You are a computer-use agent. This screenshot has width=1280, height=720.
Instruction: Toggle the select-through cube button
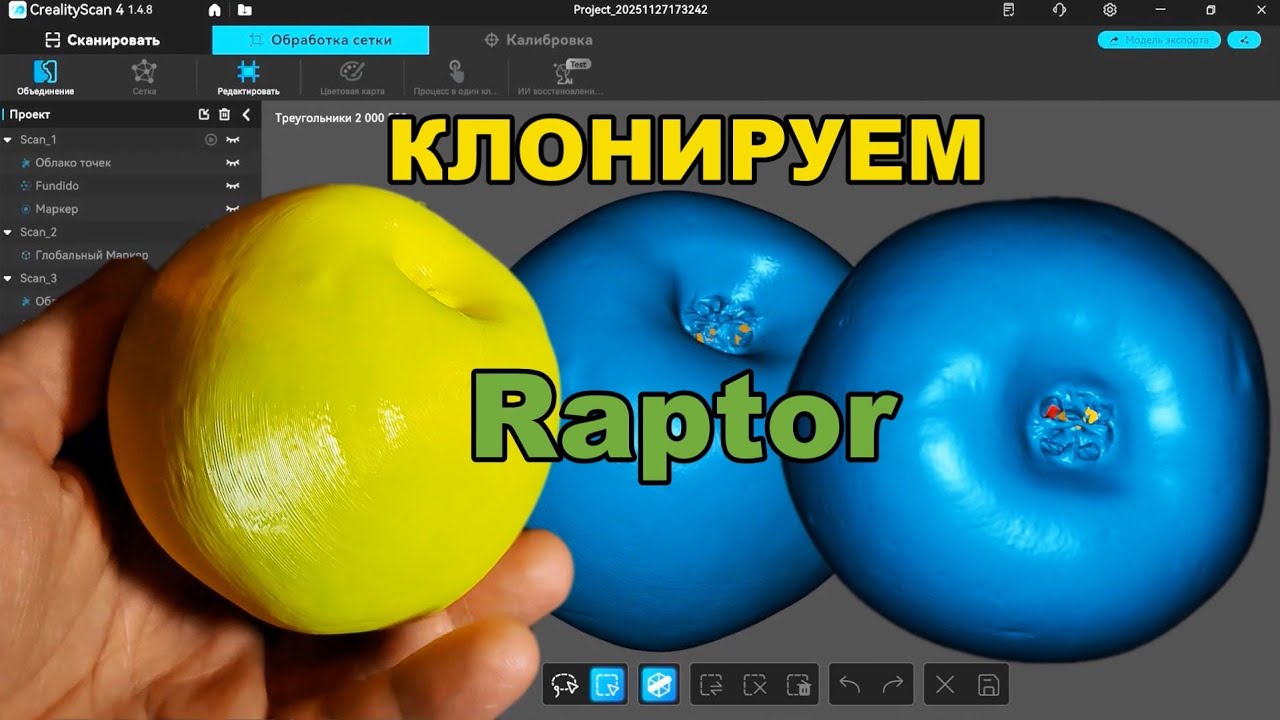(x=661, y=684)
